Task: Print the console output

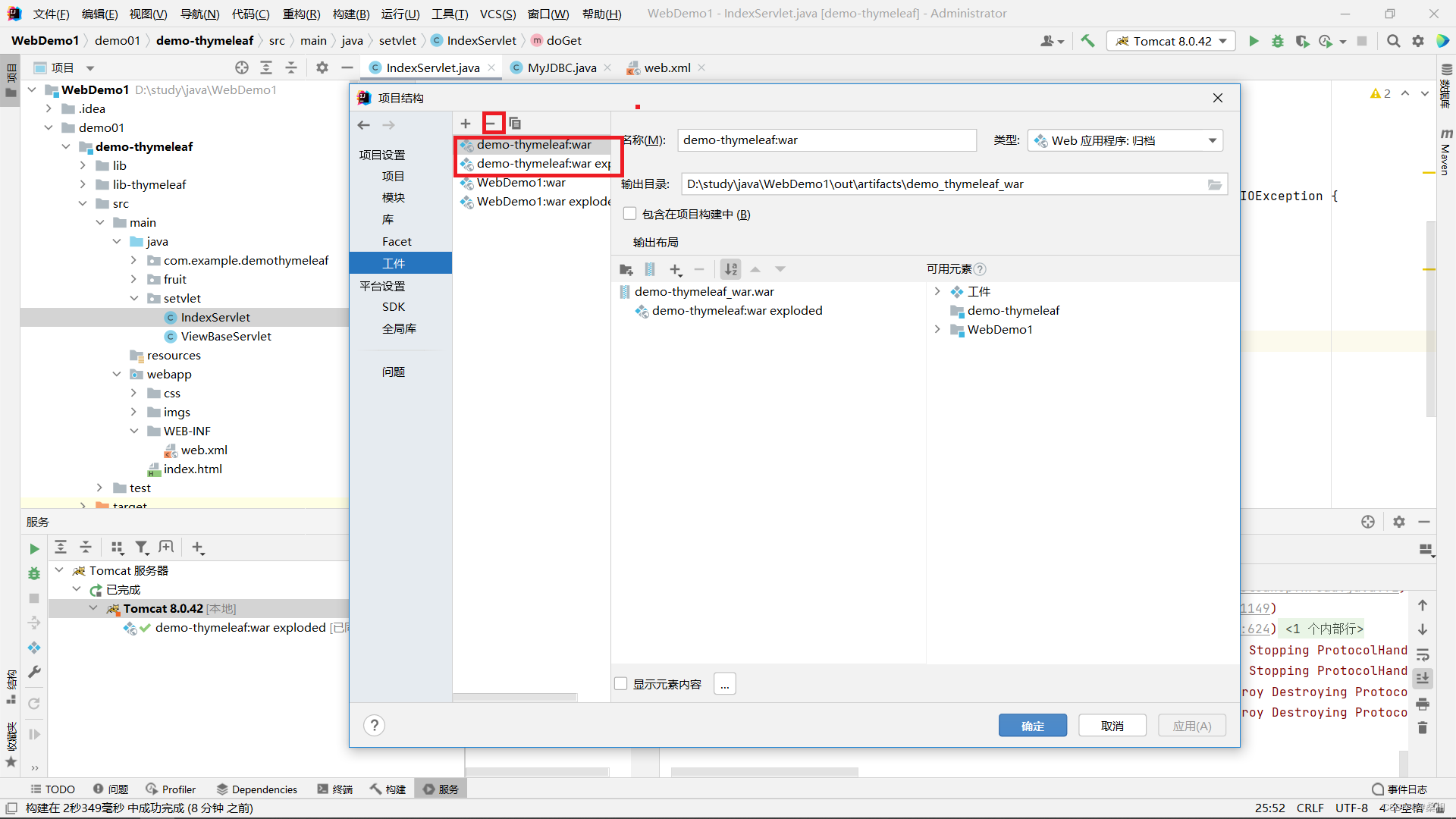Action: [x=1423, y=704]
